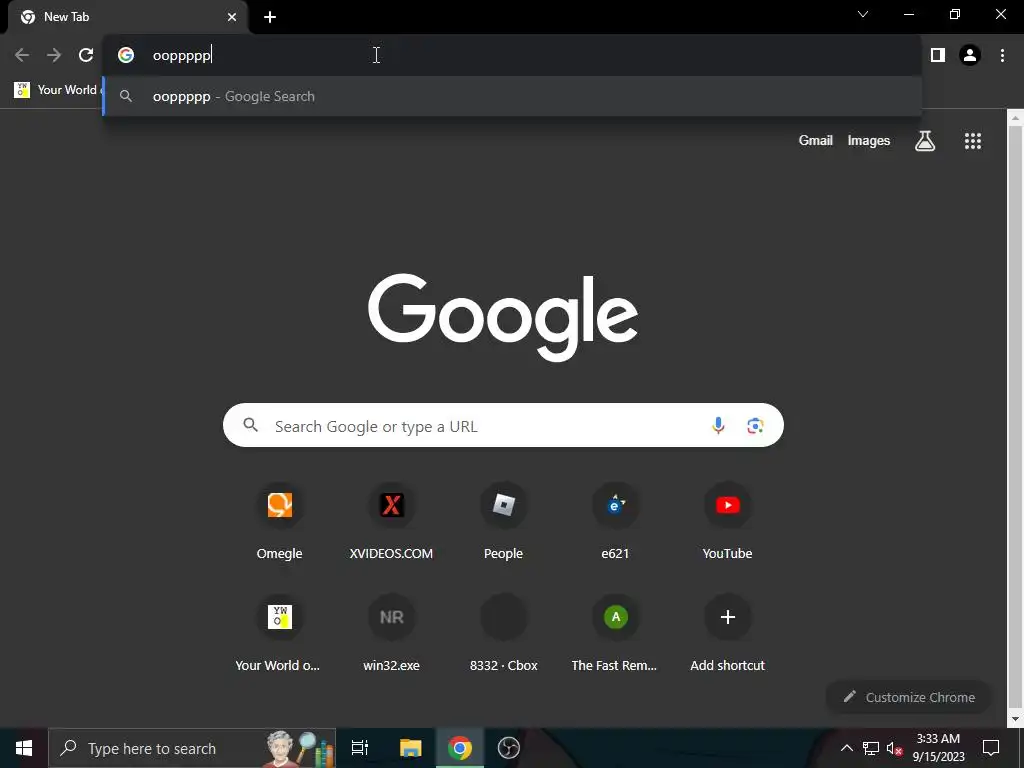
Task: Show hidden system tray icons
Action: pyautogui.click(x=846, y=748)
